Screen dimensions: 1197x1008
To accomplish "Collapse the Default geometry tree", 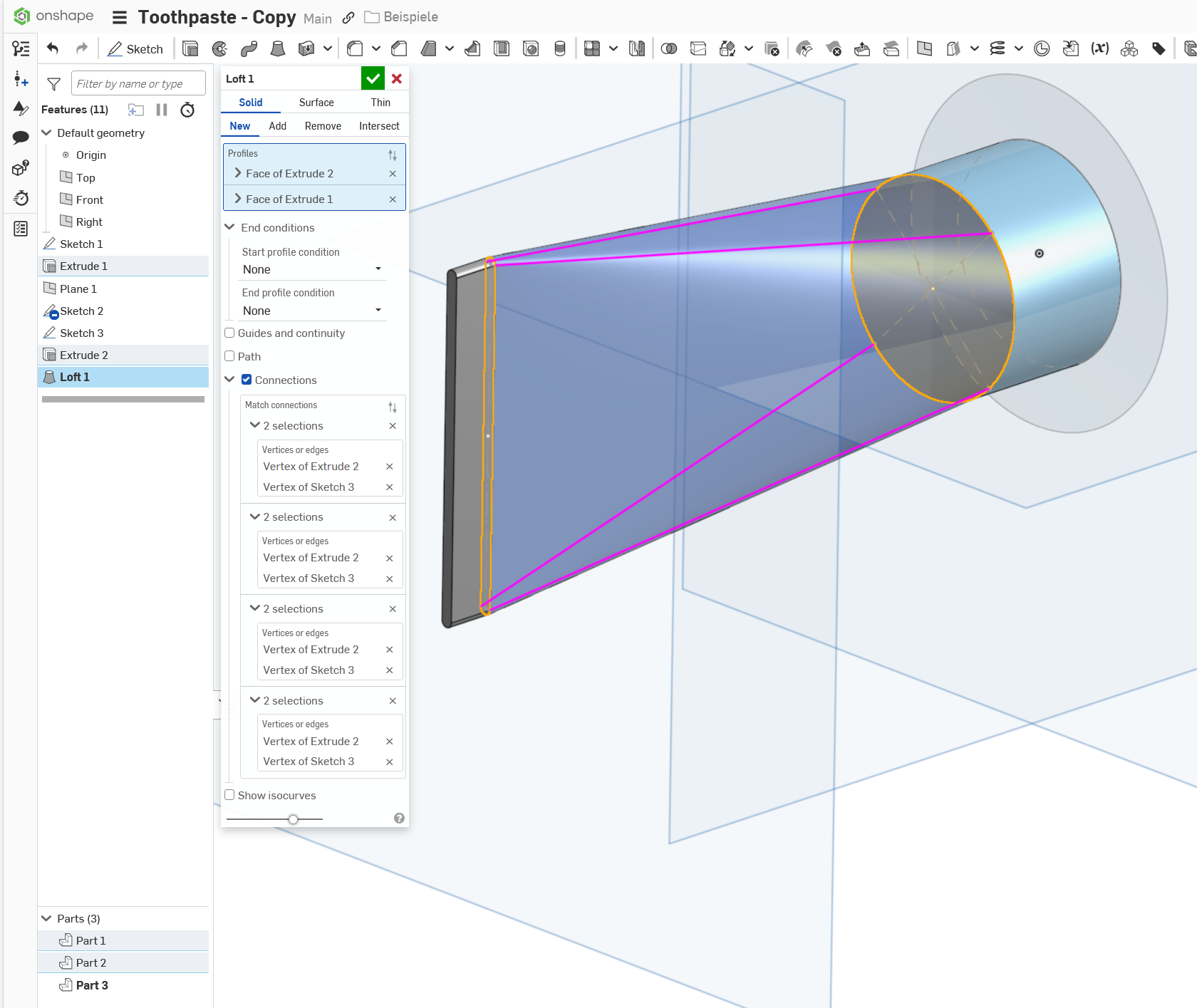I will (x=47, y=133).
